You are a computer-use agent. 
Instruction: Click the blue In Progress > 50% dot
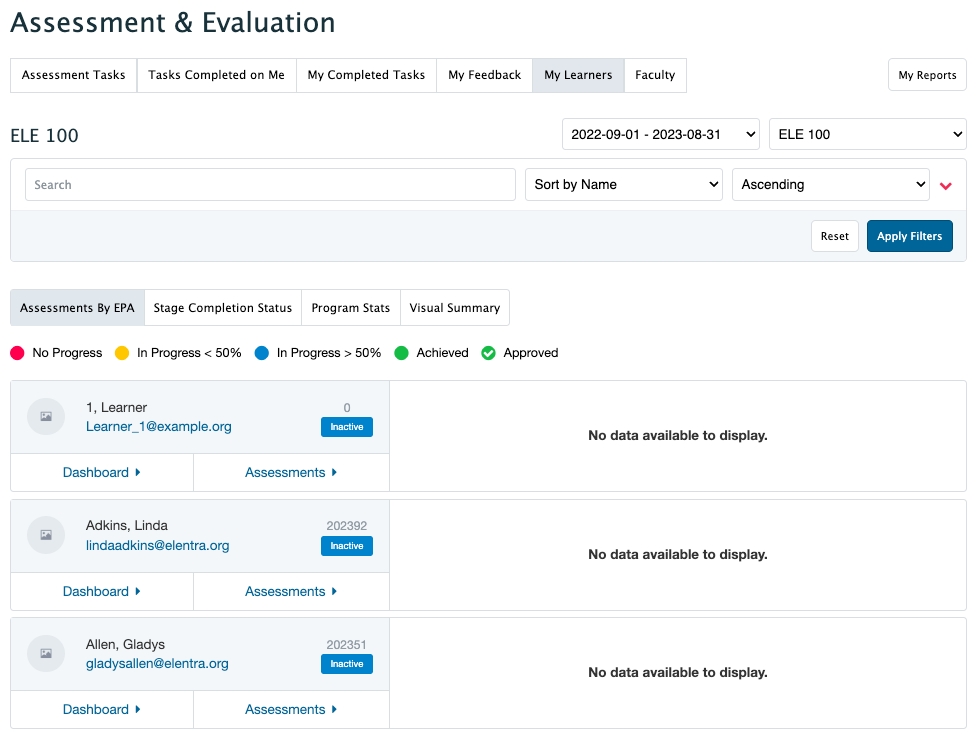coord(262,353)
